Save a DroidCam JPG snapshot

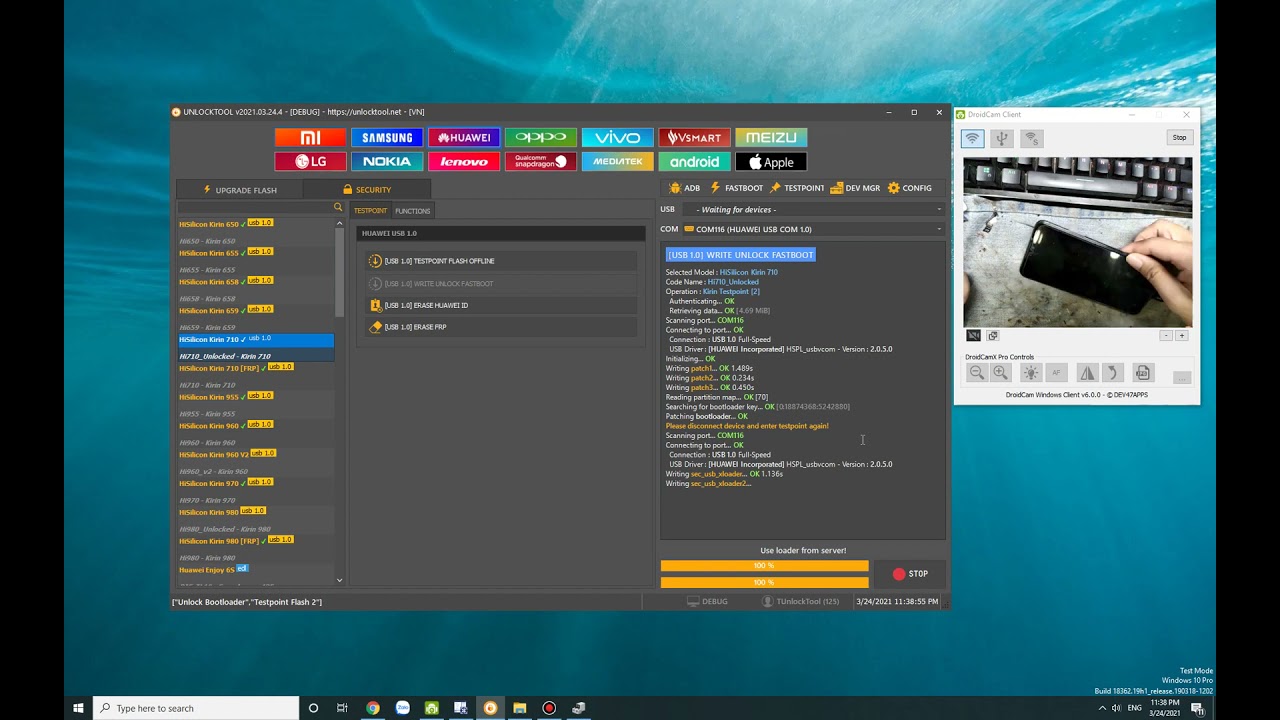[x=1143, y=373]
